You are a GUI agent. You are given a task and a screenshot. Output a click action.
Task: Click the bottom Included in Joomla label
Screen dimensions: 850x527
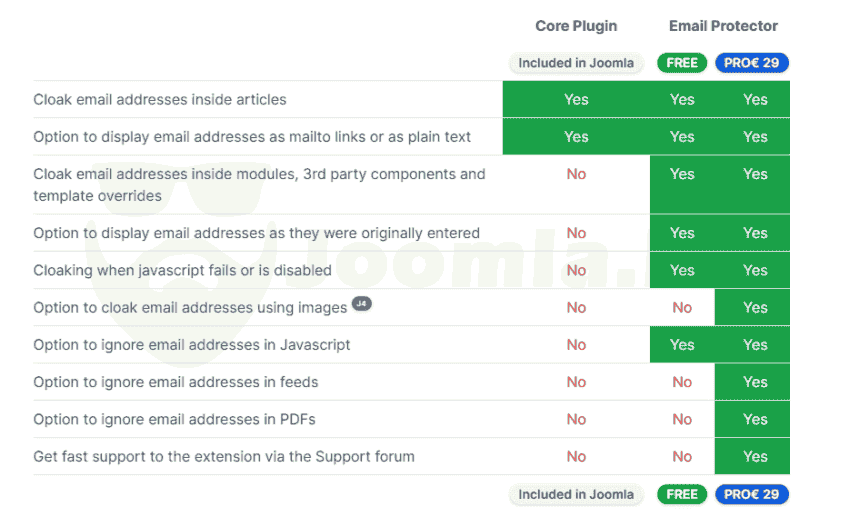point(576,494)
